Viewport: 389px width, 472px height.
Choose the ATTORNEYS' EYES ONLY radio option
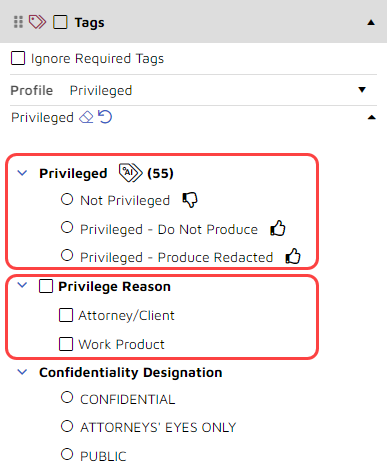[x=67, y=426]
